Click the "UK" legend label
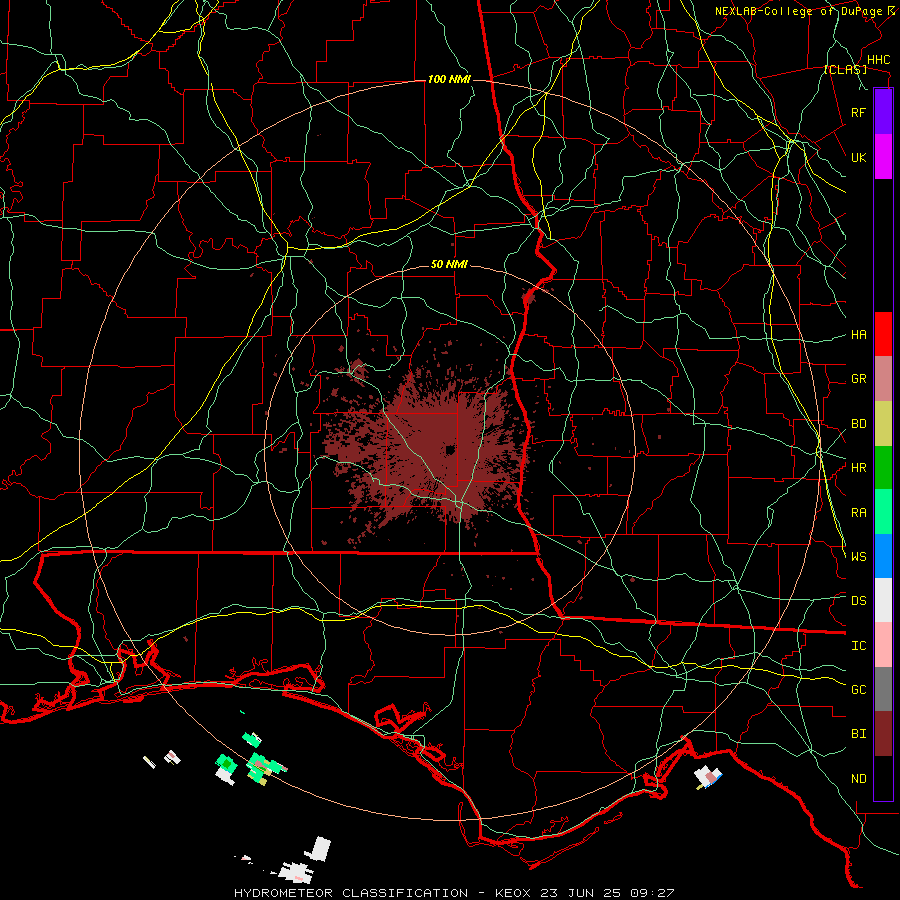 858,157
